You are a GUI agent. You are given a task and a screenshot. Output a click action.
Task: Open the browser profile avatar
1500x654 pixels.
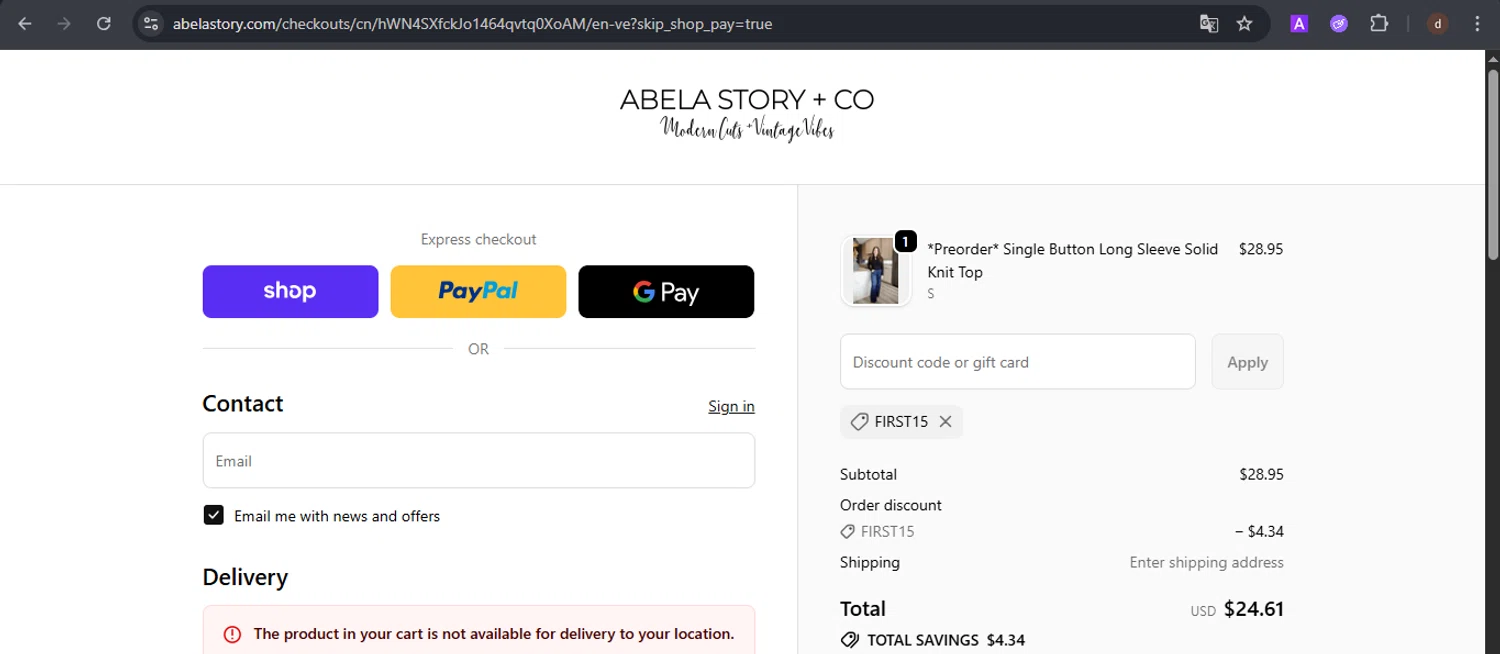pos(1438,23)
